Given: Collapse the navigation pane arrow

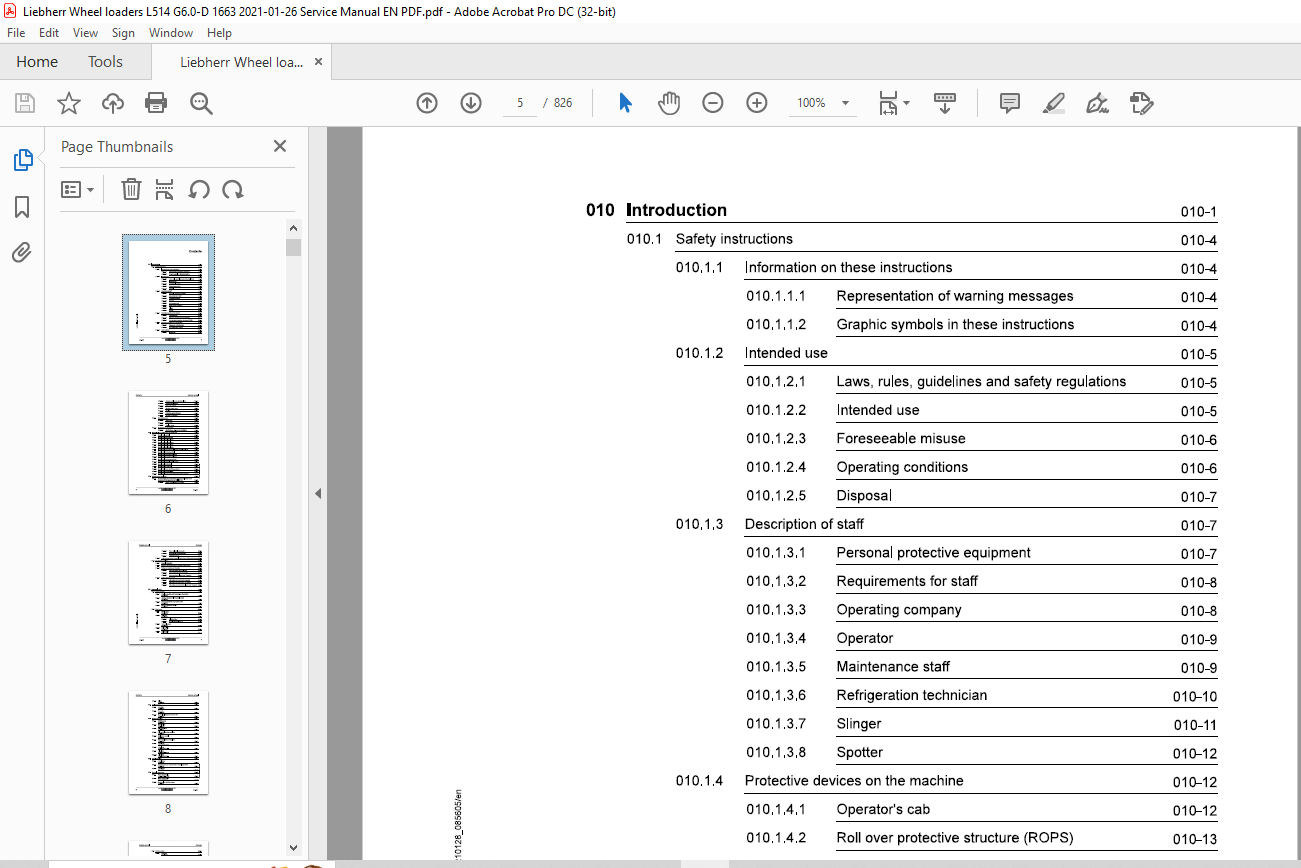Looking at the screenshot, I should [318, 493].
